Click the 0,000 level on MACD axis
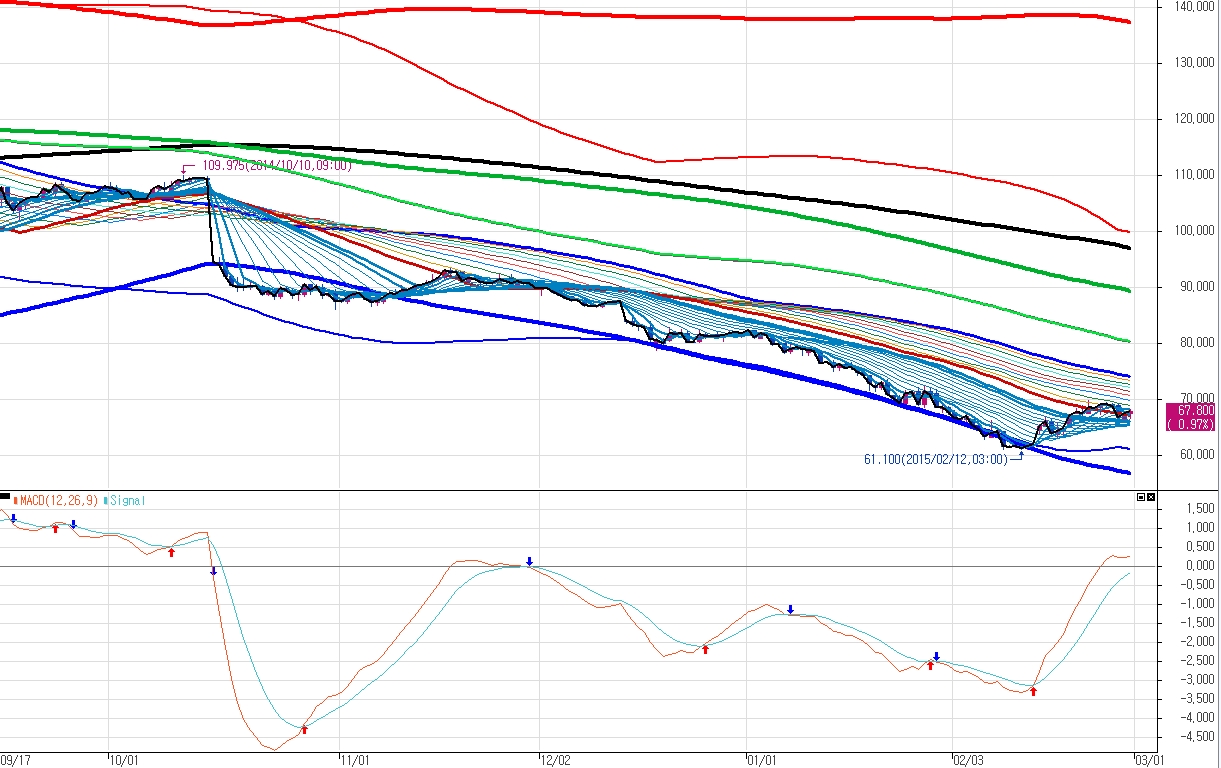The height and width of the screenshot is (768, 1221). (x=1189, y=566)
